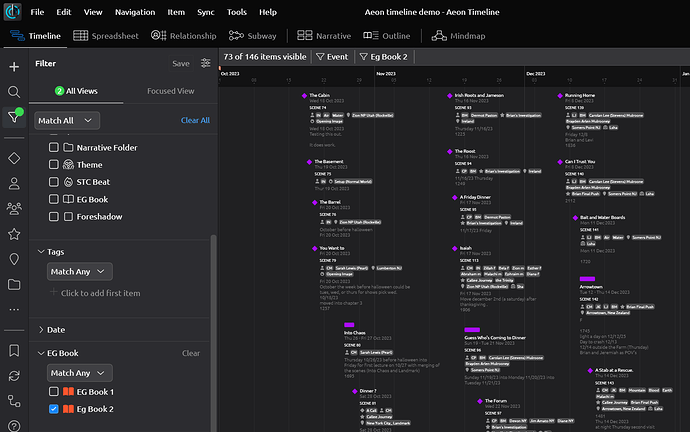Switch to Mindmap view tab
690x432 pixels.
coord(458,36)
